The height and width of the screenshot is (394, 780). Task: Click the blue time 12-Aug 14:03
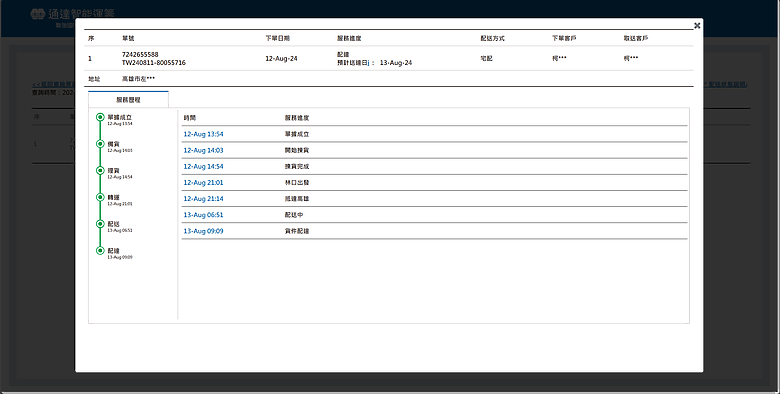[203, 150]
